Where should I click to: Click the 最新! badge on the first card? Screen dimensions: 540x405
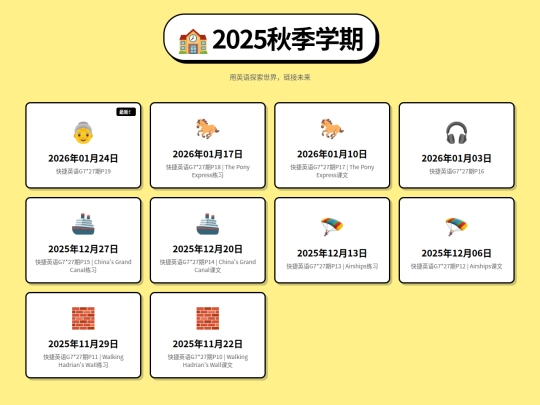pos(126,112)
